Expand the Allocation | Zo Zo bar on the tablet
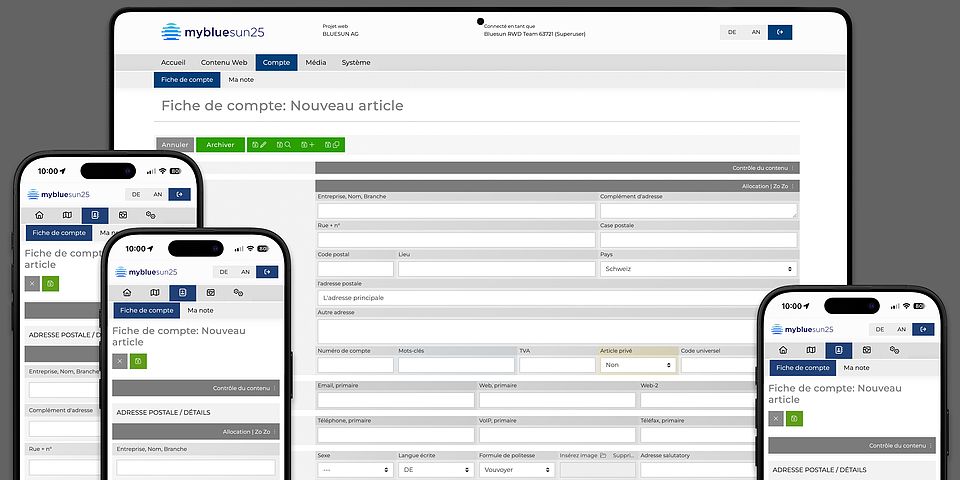Screen dimensions: 960x480 (557, 186)
